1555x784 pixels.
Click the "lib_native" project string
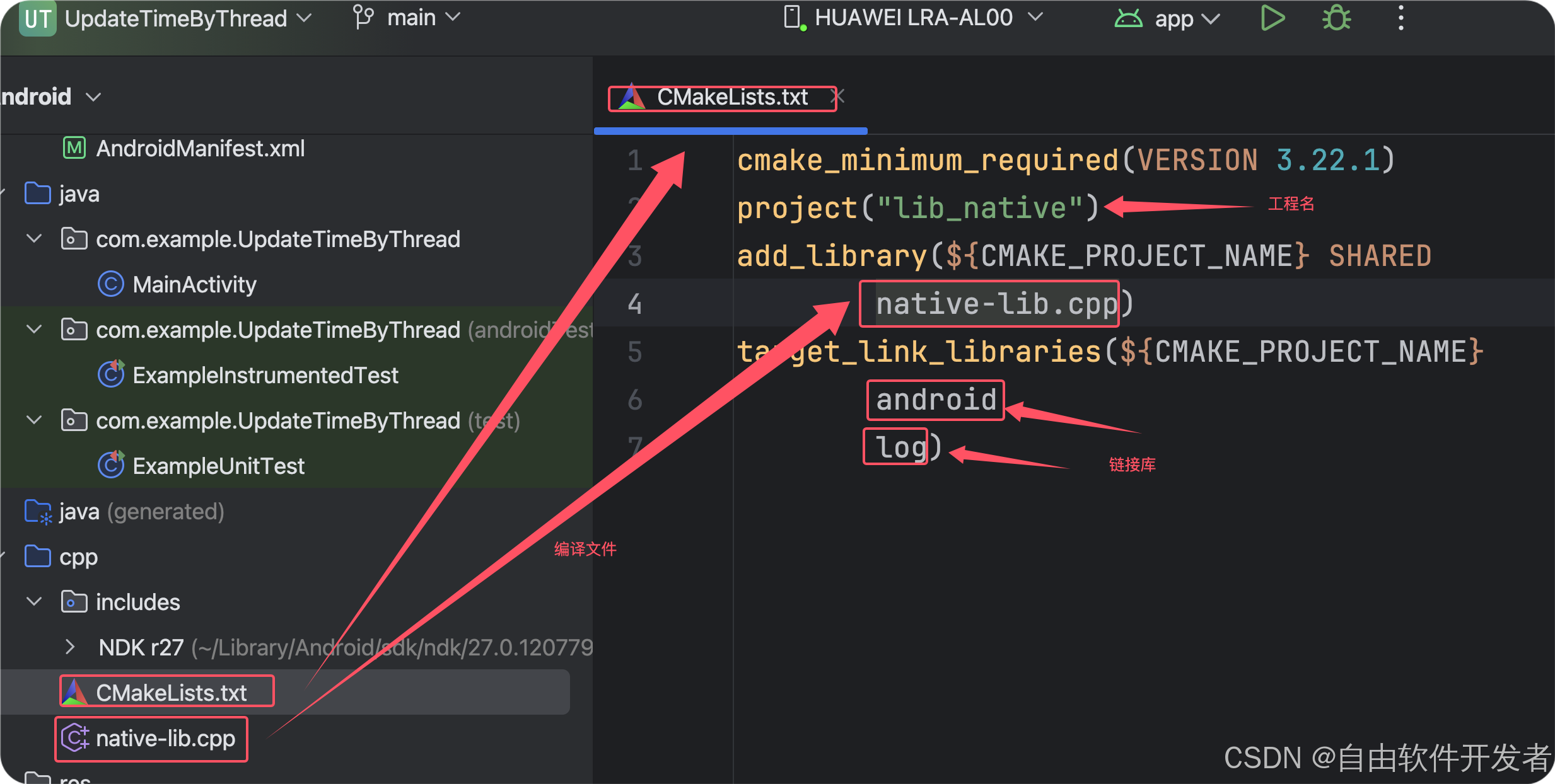pos(979,208)
